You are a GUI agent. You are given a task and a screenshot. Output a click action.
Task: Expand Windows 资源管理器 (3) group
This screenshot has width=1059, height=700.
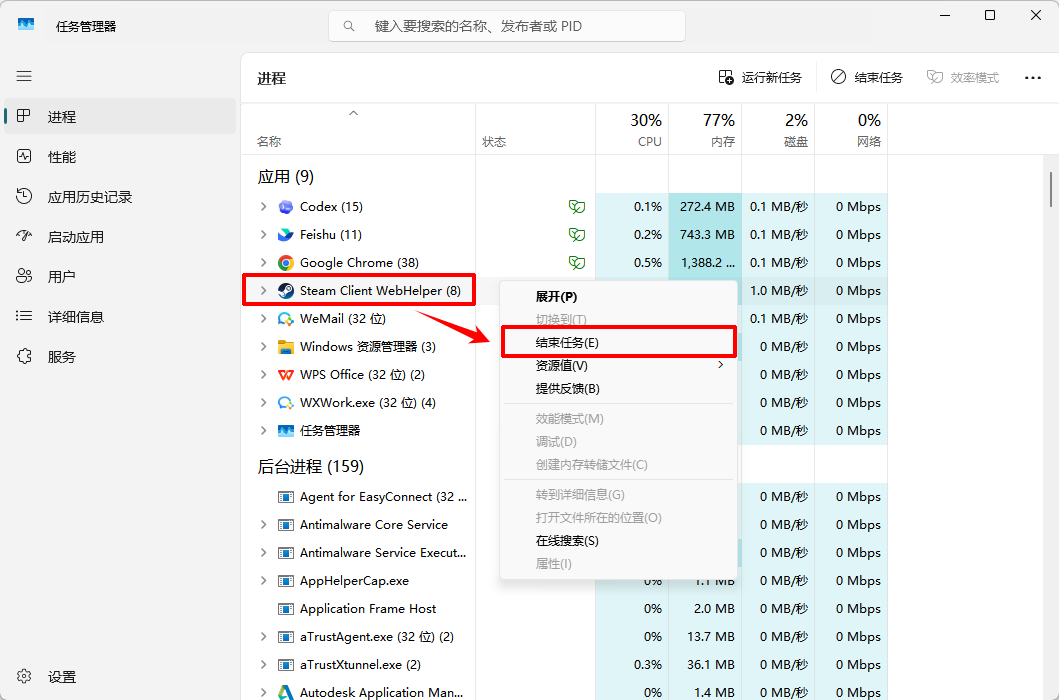[x=263, y=347]
